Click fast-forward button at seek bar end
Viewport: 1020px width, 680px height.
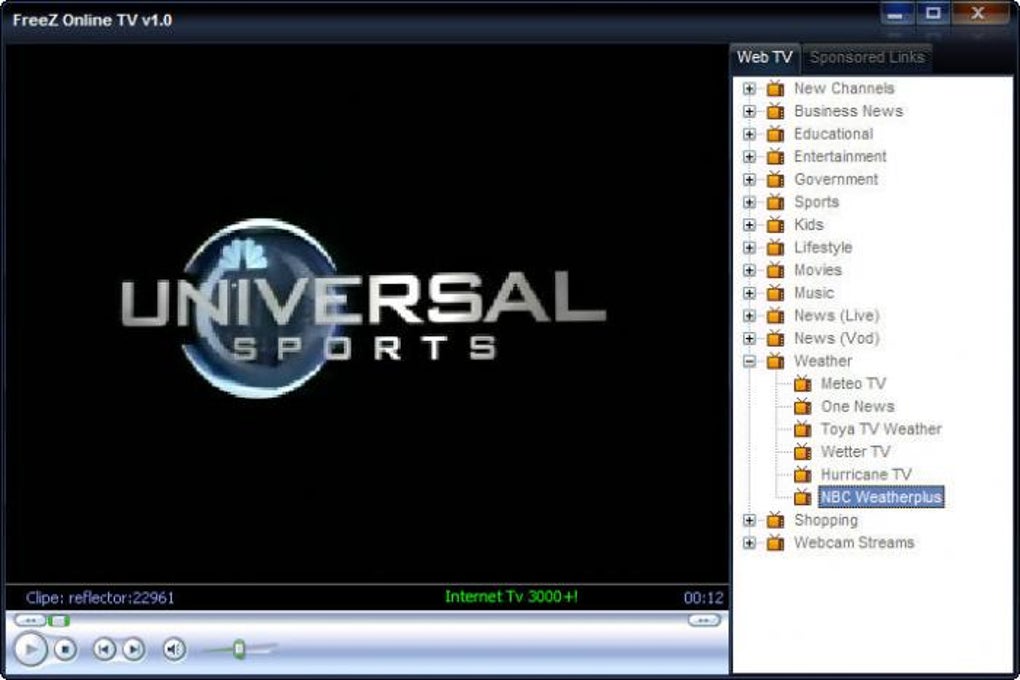point(705,621)
